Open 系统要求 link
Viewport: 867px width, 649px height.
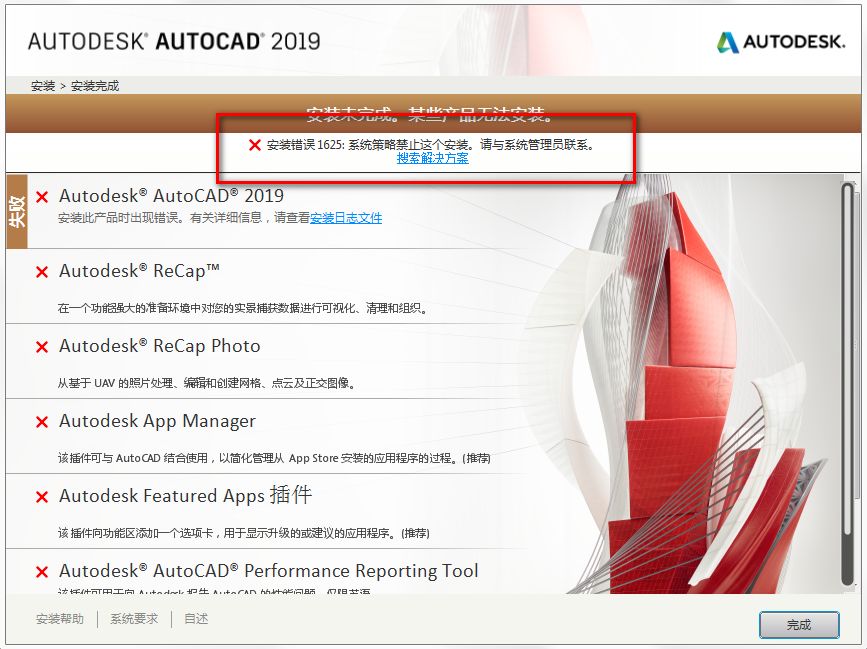click(x=134, y=619)
